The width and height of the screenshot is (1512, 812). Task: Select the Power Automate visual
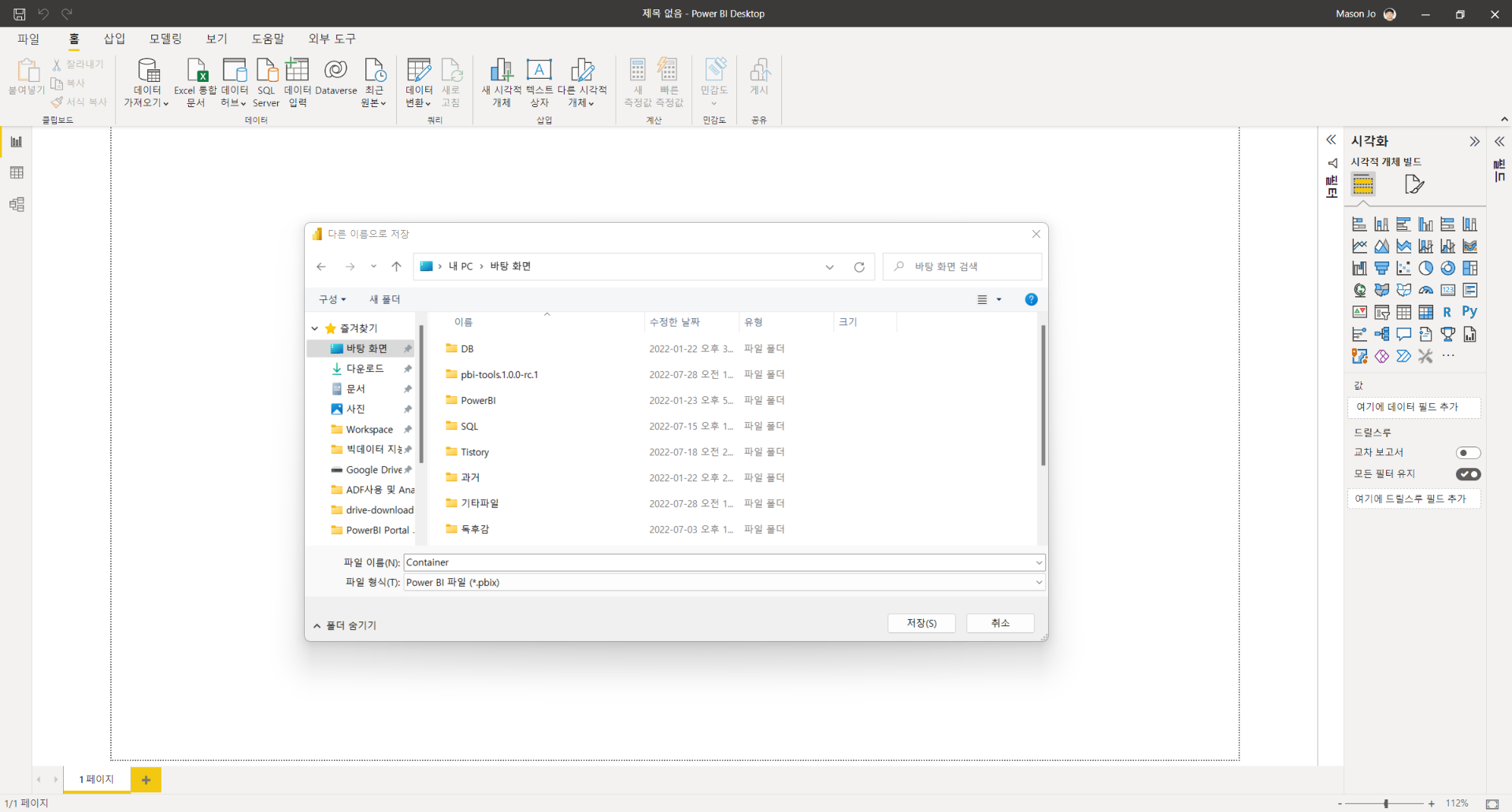[1403, 357]
